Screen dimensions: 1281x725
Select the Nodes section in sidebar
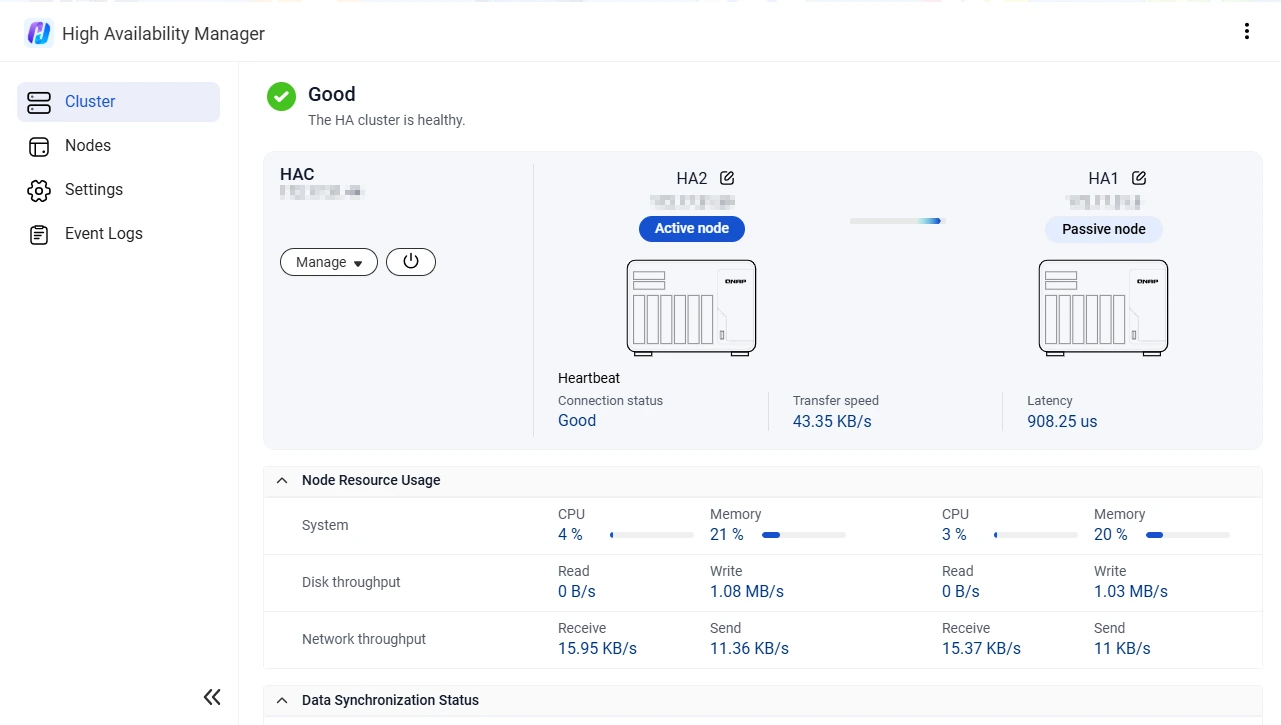tap(88, 145)
